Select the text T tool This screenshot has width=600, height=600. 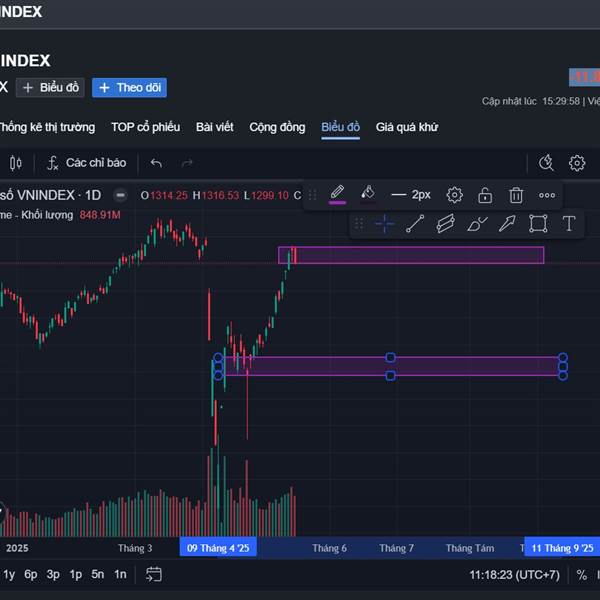coord(569,224)
